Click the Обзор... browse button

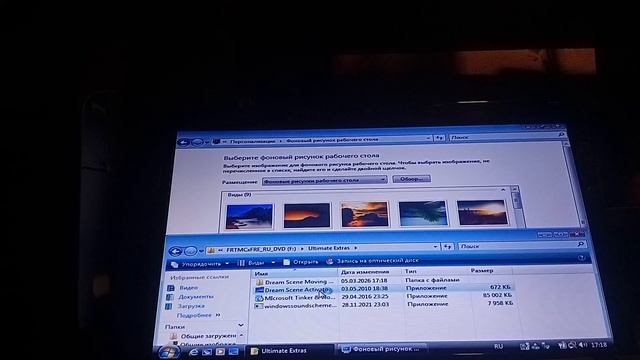411,179
